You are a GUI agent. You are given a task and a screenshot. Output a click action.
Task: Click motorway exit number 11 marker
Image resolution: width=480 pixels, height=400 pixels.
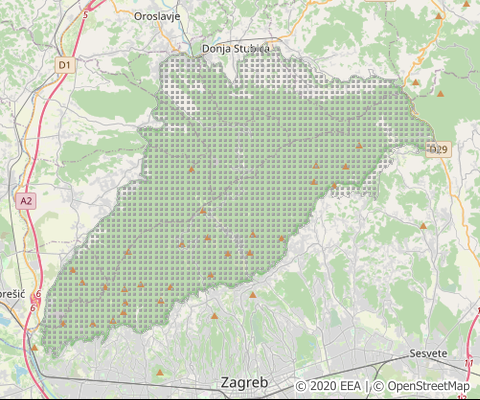coord(469,362)
